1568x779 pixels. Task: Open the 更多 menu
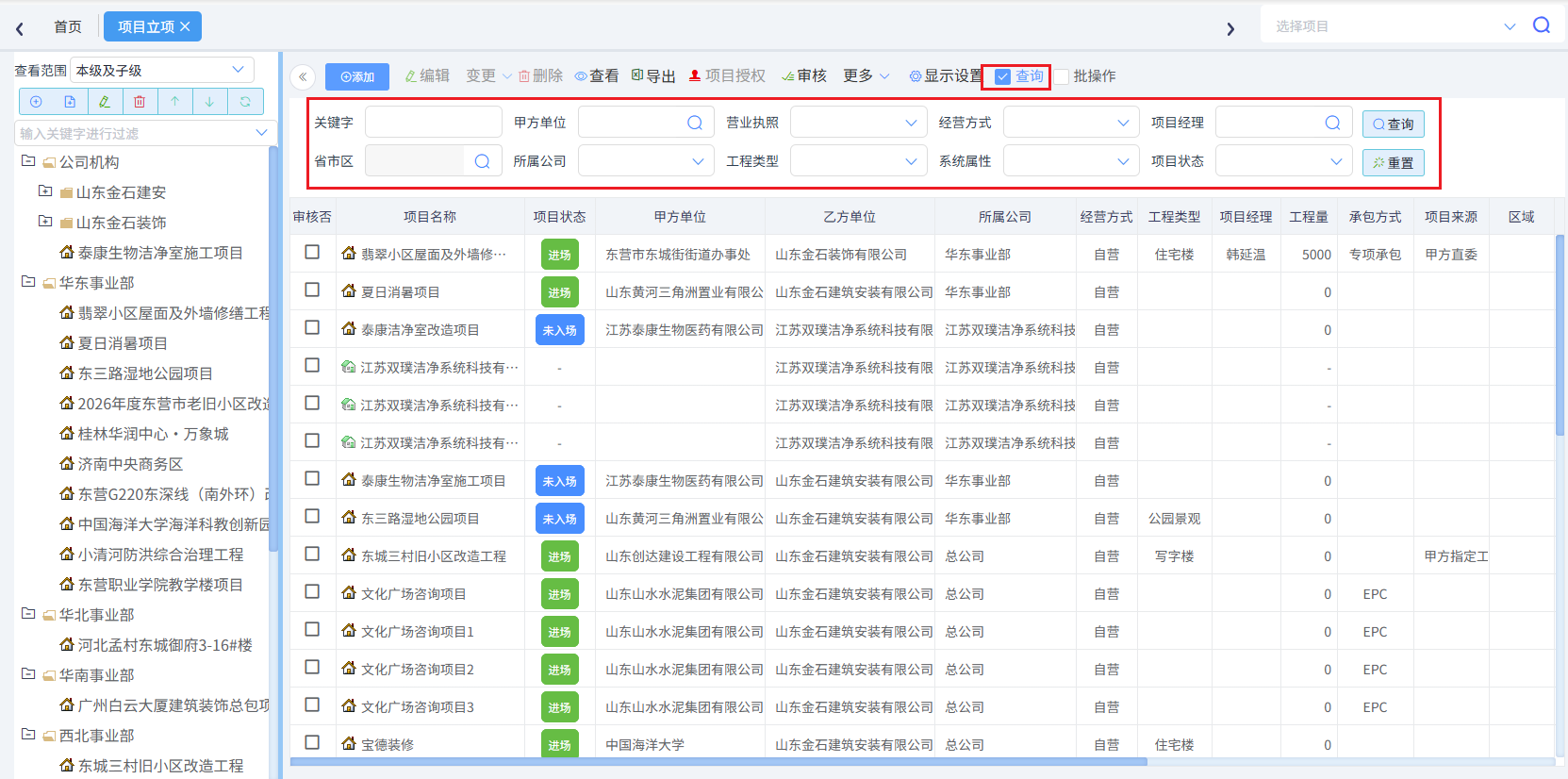(866, 76)
